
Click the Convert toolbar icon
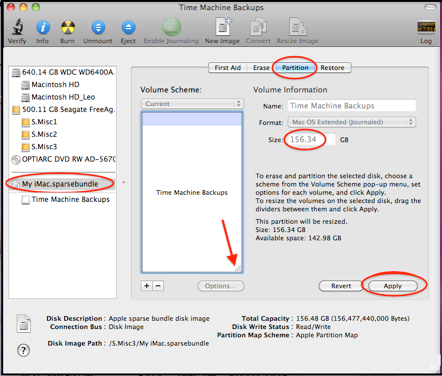(258, 27)
